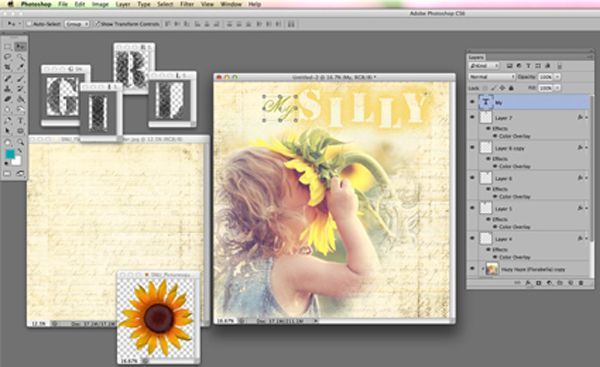Viewport: 600px width, 367px height.
Task: Select the Brush tool
Action: (20, 78)
